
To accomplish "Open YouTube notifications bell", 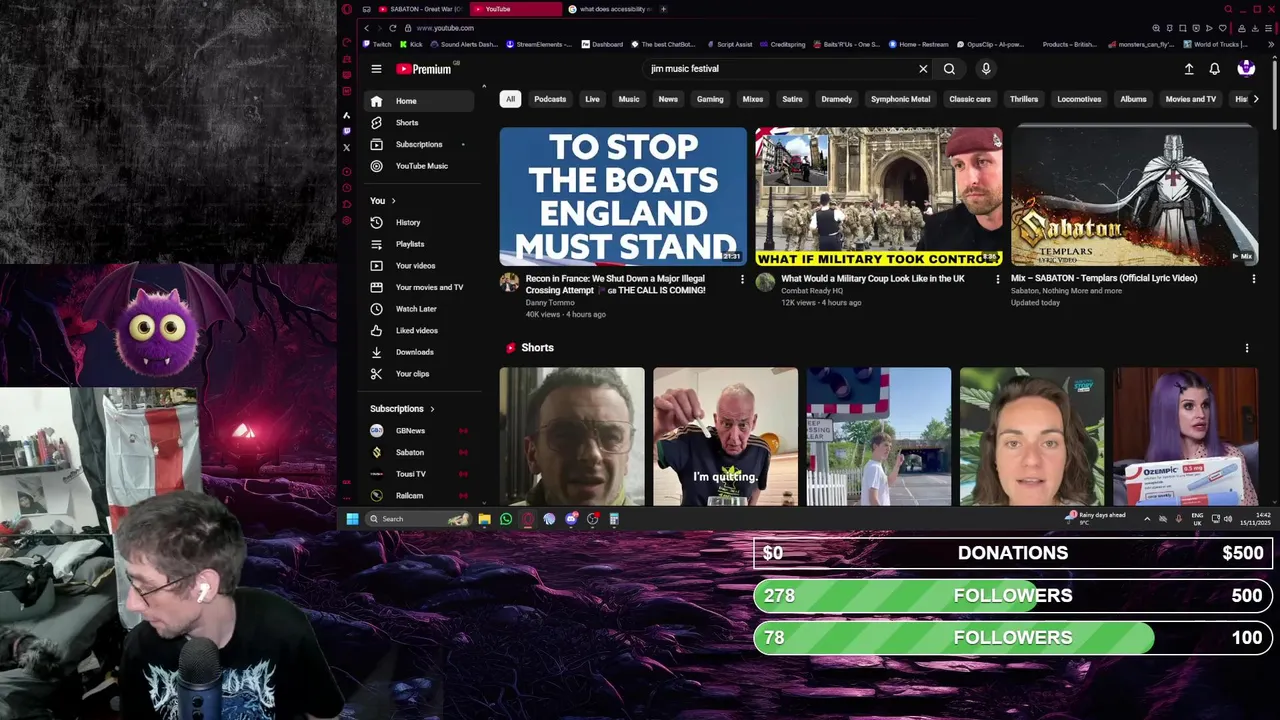I will [x=1214, y=69].
